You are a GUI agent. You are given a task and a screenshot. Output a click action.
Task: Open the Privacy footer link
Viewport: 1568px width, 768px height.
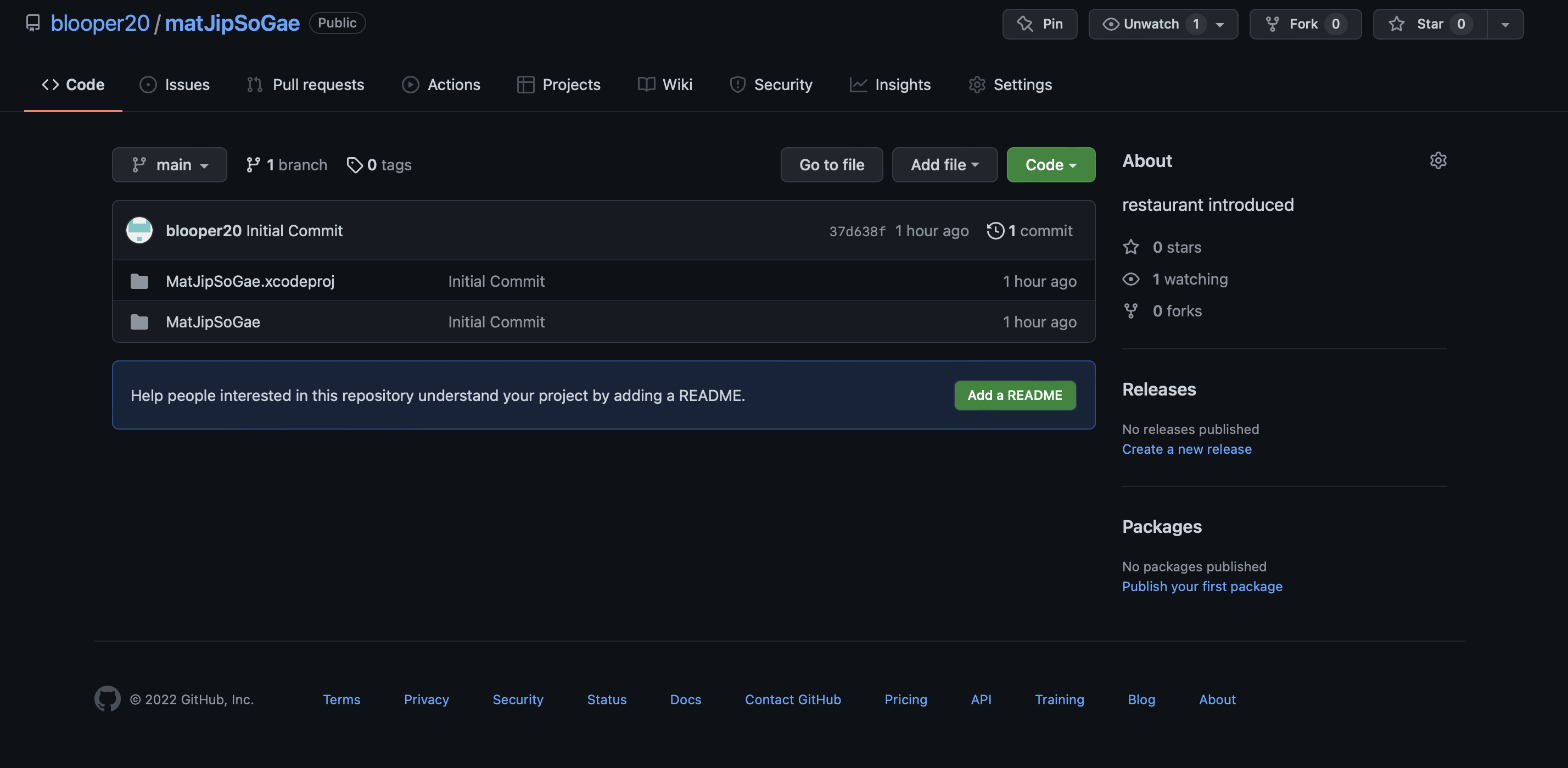[426, 700]
